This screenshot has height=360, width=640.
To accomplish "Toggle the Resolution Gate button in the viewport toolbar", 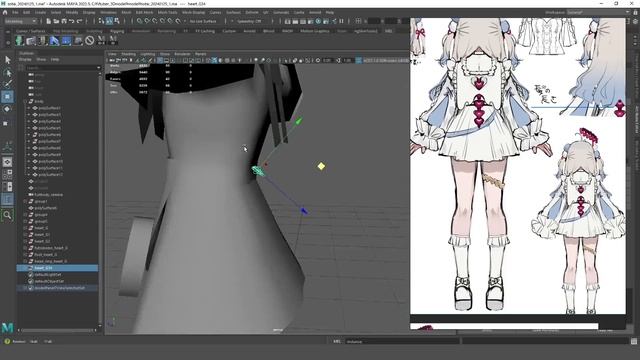I will pos(173,60).
